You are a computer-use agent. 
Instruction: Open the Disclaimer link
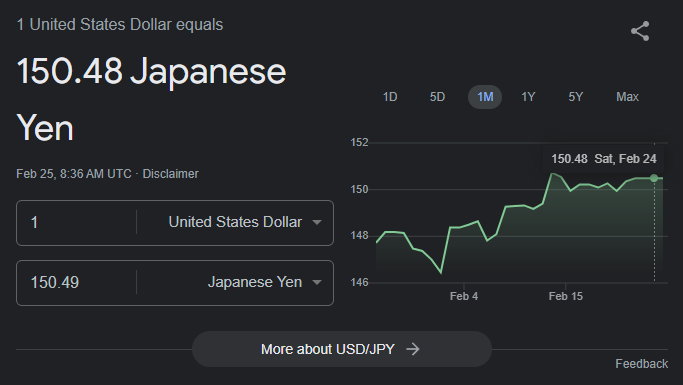(x=170, y=174)
